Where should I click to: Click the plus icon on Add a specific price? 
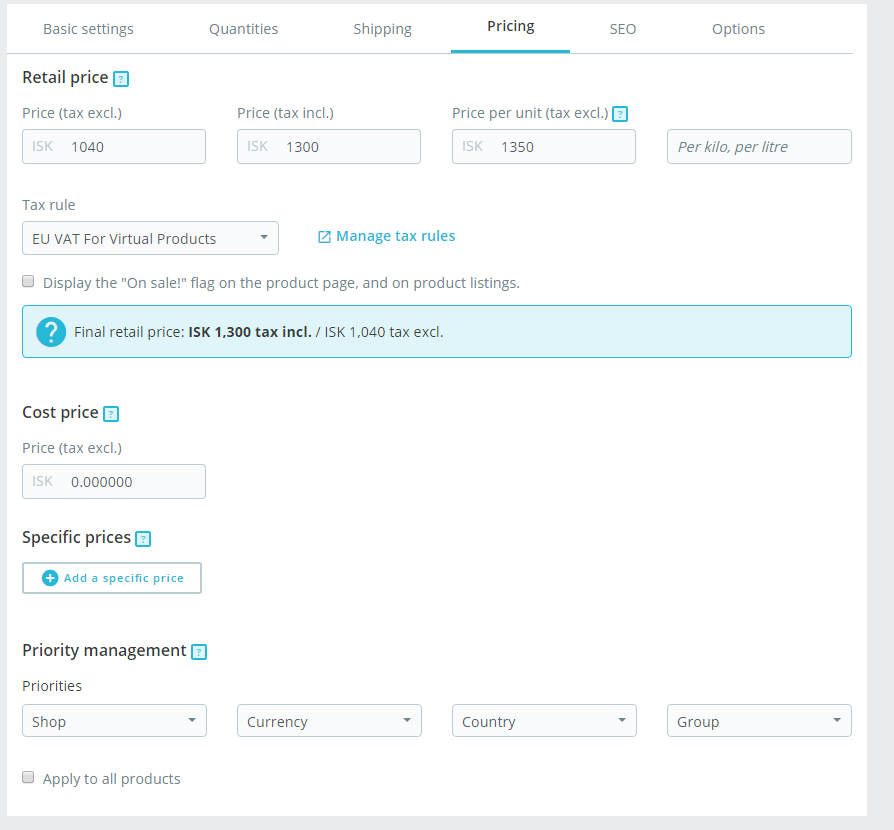pos(50,578)
